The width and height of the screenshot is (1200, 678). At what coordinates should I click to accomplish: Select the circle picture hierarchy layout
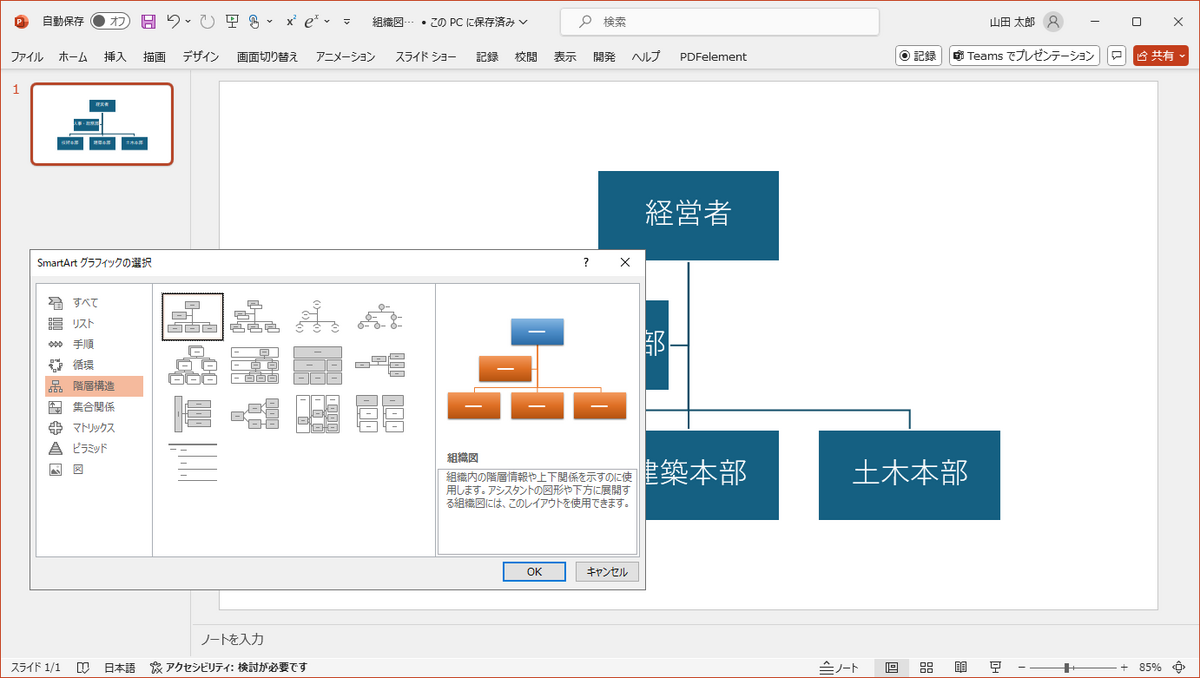(x=380, y=317)
